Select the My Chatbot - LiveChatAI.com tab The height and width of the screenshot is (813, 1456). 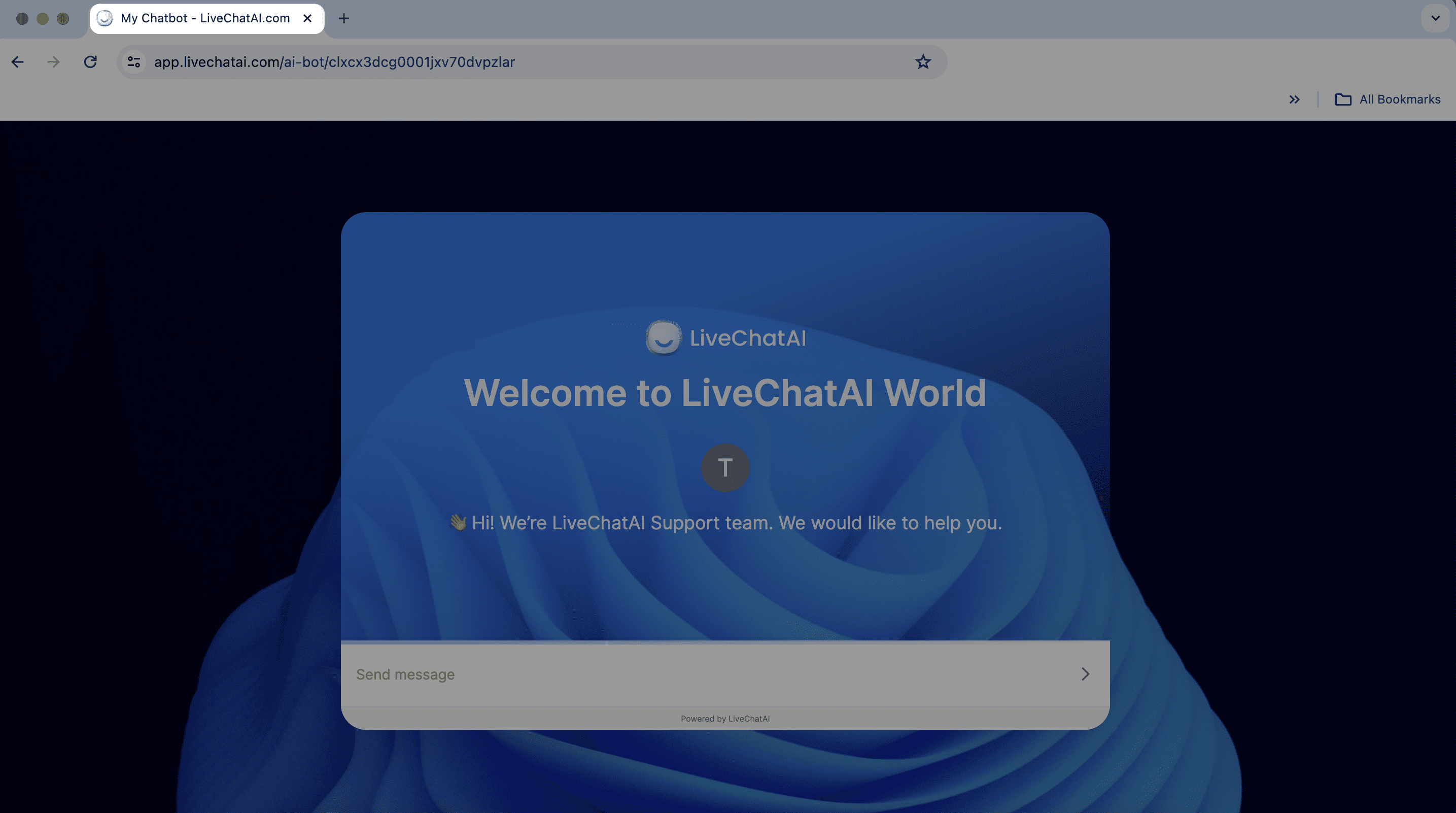click(x=206, y=18)
